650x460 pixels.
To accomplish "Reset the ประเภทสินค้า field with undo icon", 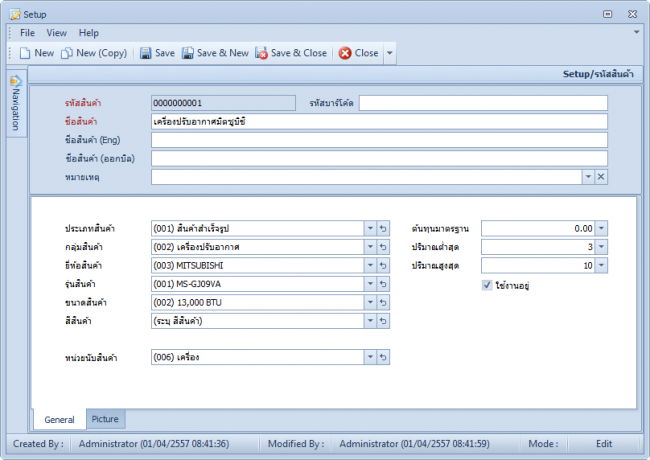I will [x=383, y=228].
